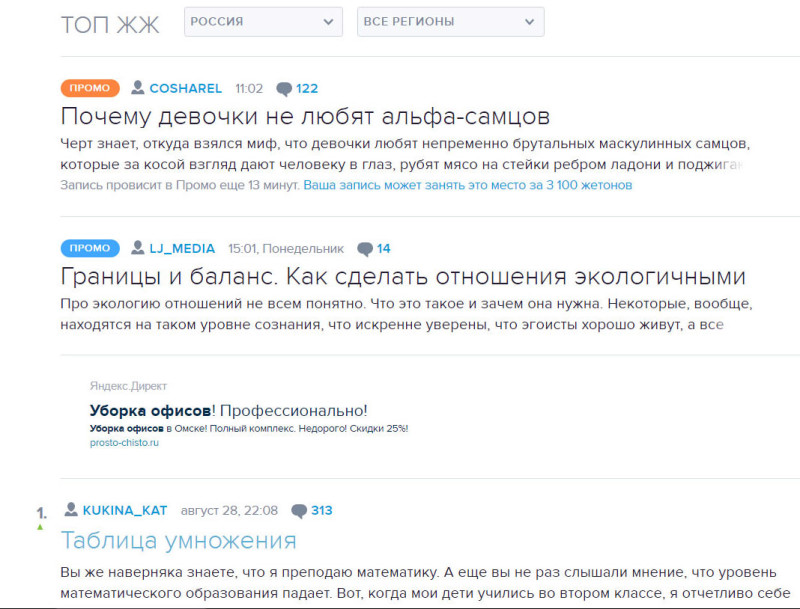Image resolution: width=800 pixels, height=609 pixels.
Task: Click the comment bubble icon next to 122
Action: click(284, 89)
